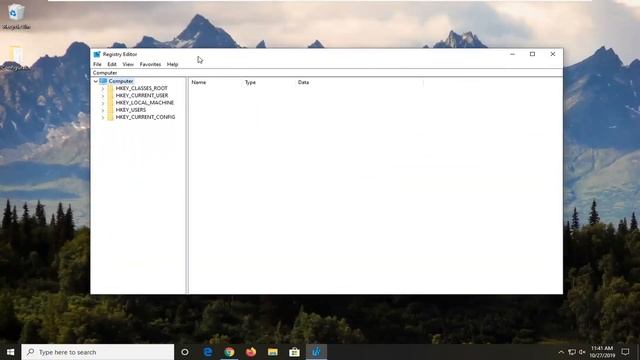This screenshot has width=640, height=360.
Task: Click the registry address bar showing Computer
Action: [327, 73]
